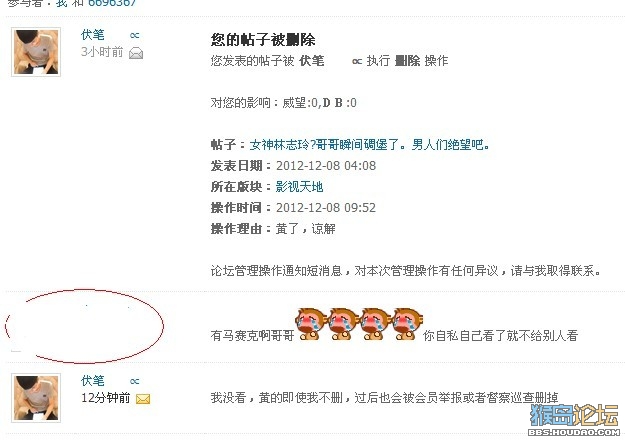Click the ∝ symbol before 执行 in the notice
Screen dimensions: 625x441
tap(357, 61)
